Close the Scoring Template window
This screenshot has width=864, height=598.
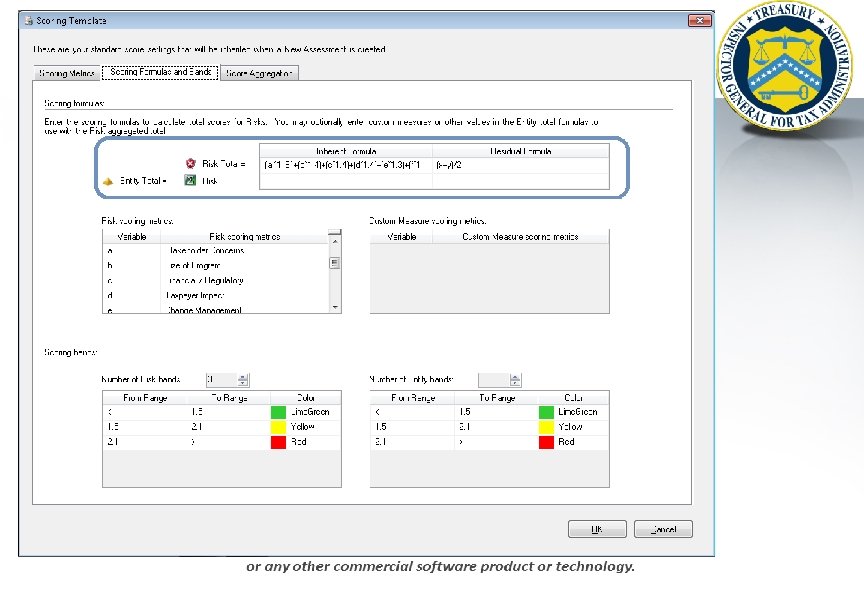click(x=700, y=20)
